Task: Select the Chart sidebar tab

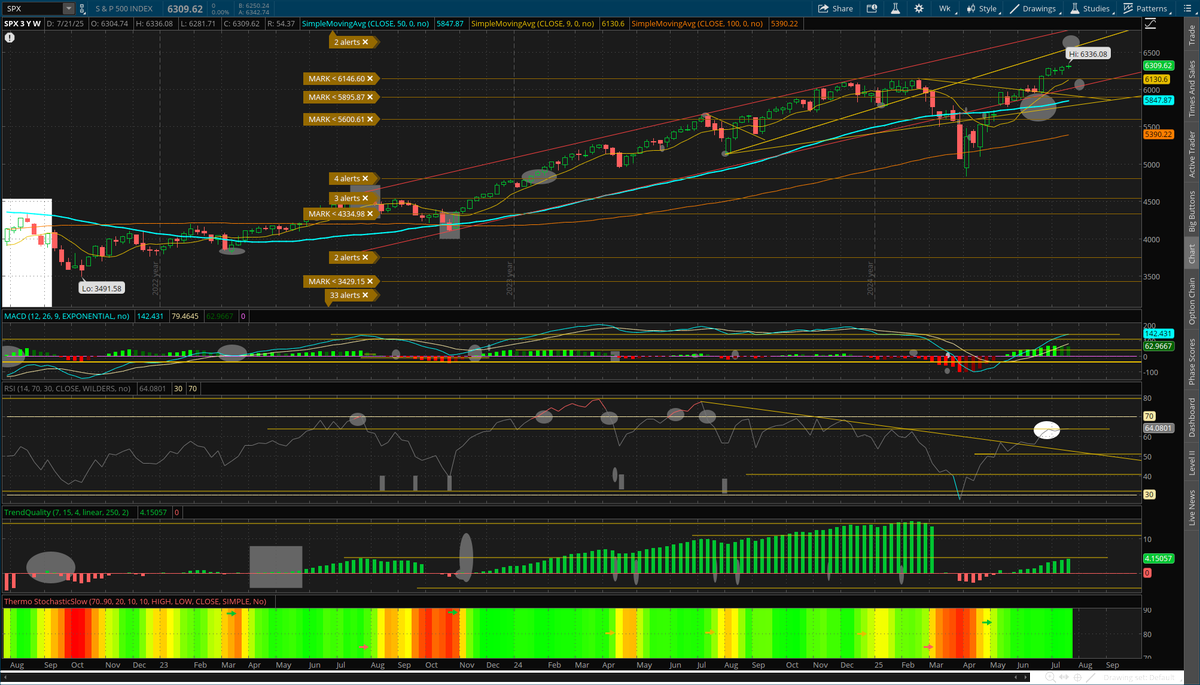Action: (x=1191, y=254)
